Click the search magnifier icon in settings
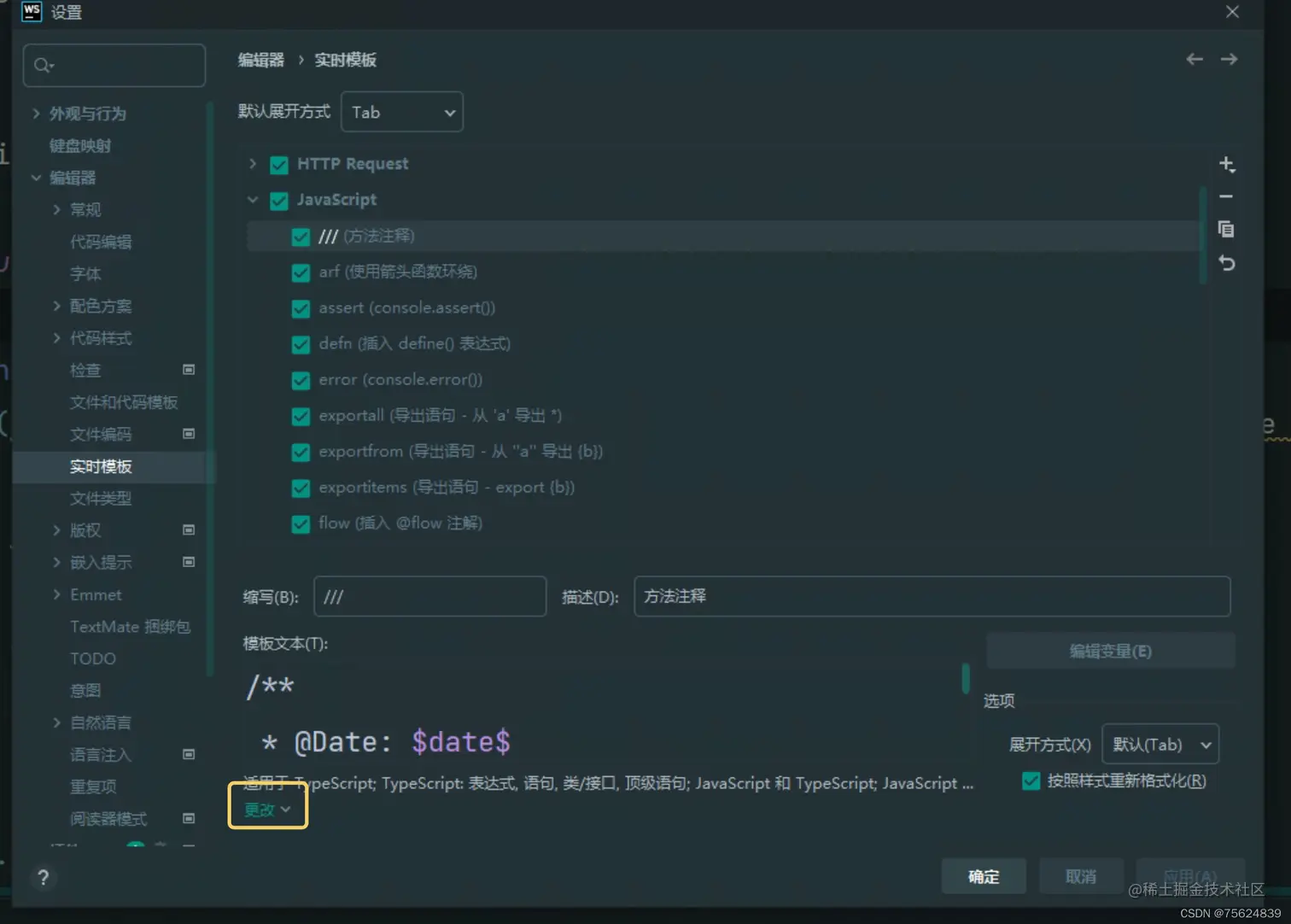The width and height of the screenshot is (1291, 924). point(44,65)
